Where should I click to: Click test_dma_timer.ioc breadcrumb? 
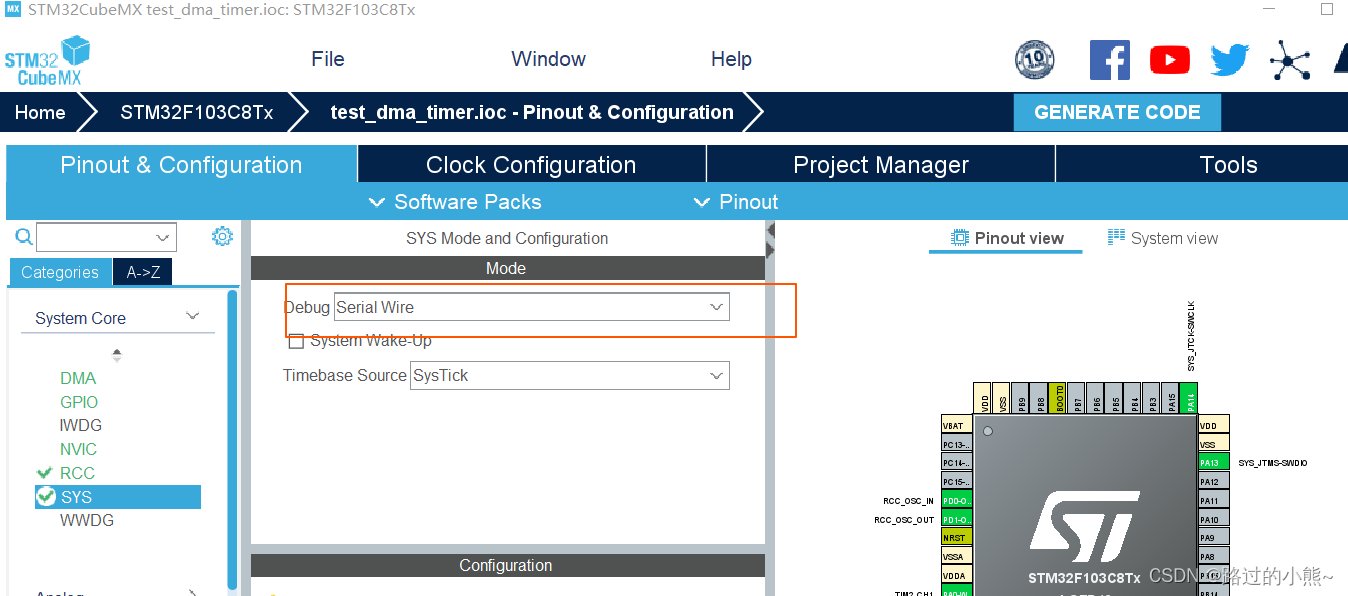tap(532, 112)
